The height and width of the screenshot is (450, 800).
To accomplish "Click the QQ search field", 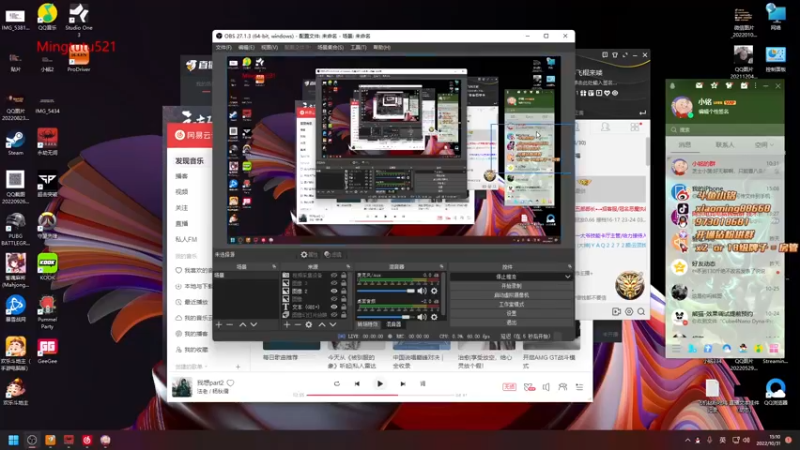I will [724, 130].
